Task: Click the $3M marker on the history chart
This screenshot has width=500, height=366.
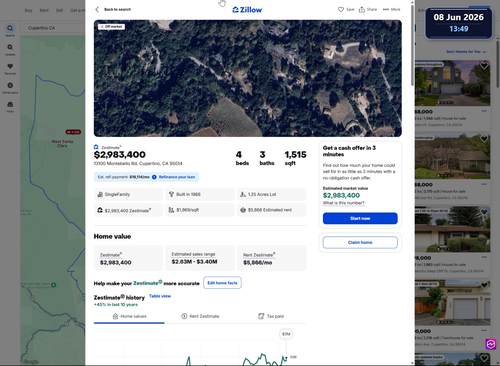Action: click(x=286, y=334)
